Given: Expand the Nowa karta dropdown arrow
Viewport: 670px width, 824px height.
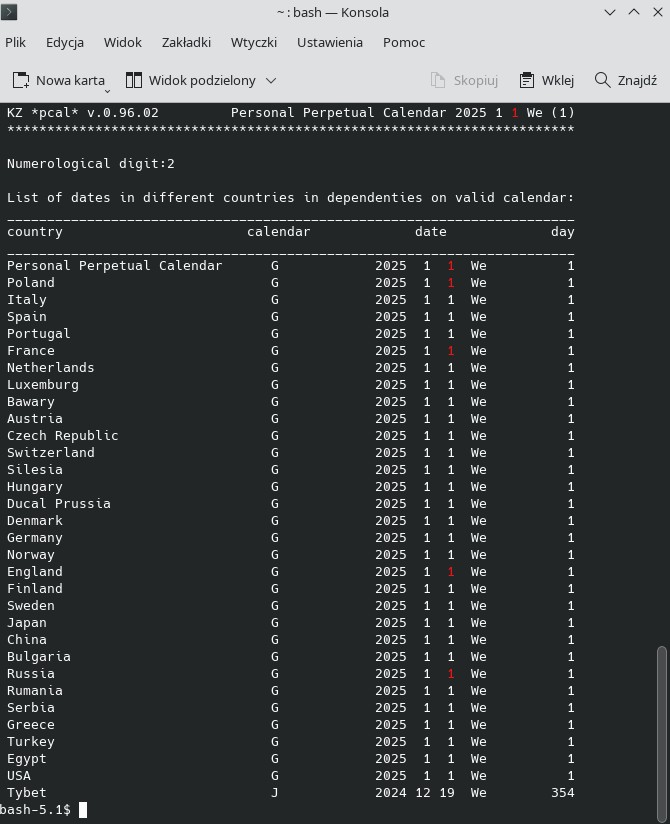Looking at the screenshot, I should click(107, 87).
